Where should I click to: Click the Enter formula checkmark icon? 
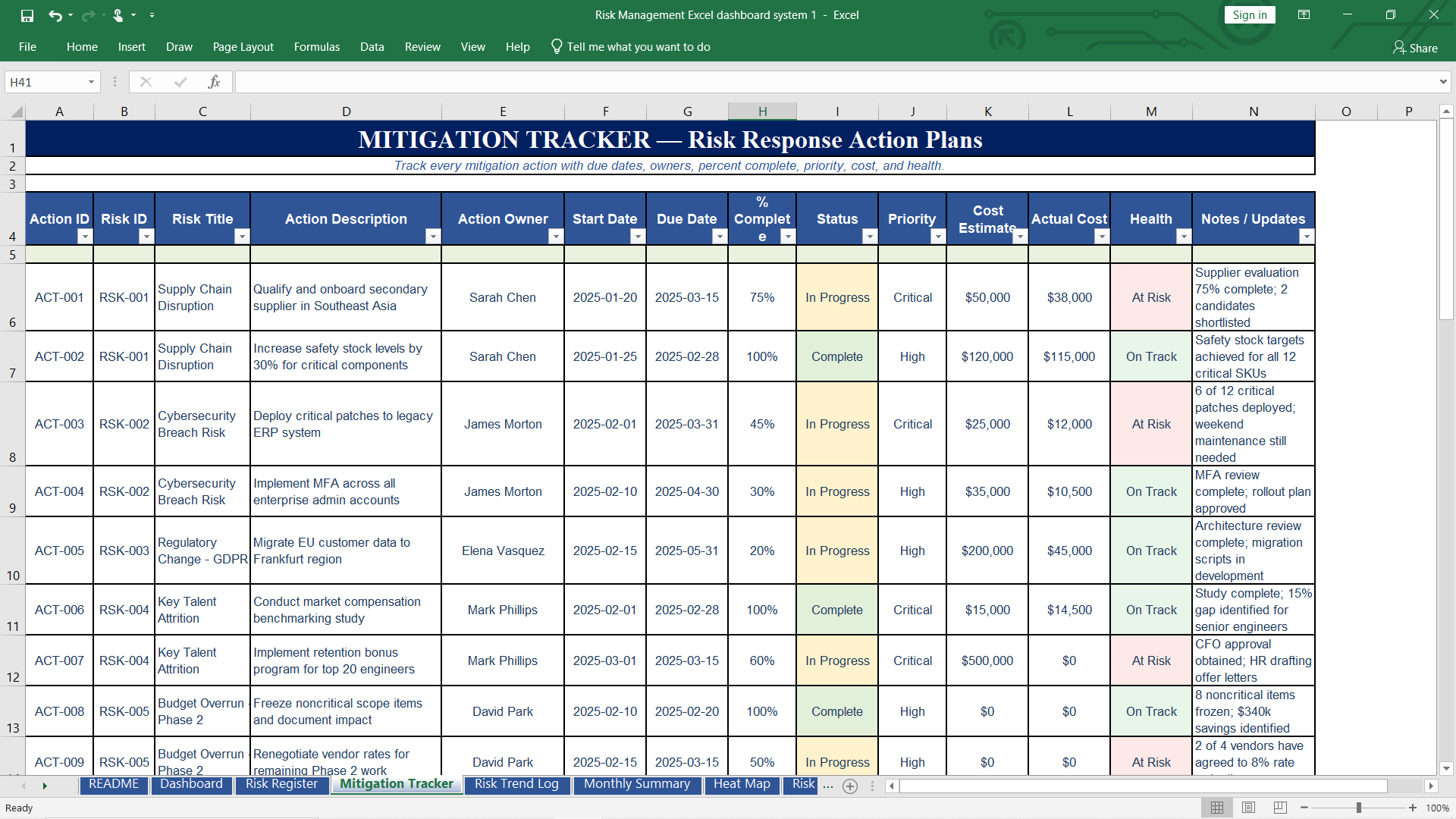pos(180,82)
